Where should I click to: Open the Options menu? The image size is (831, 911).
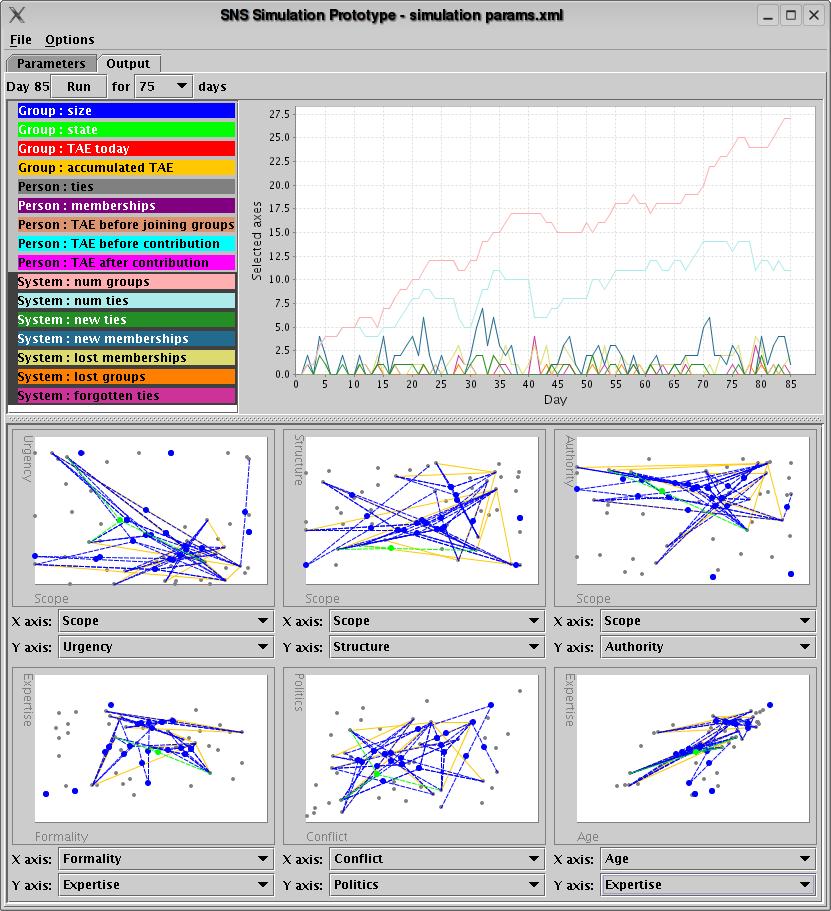(70, 40)
